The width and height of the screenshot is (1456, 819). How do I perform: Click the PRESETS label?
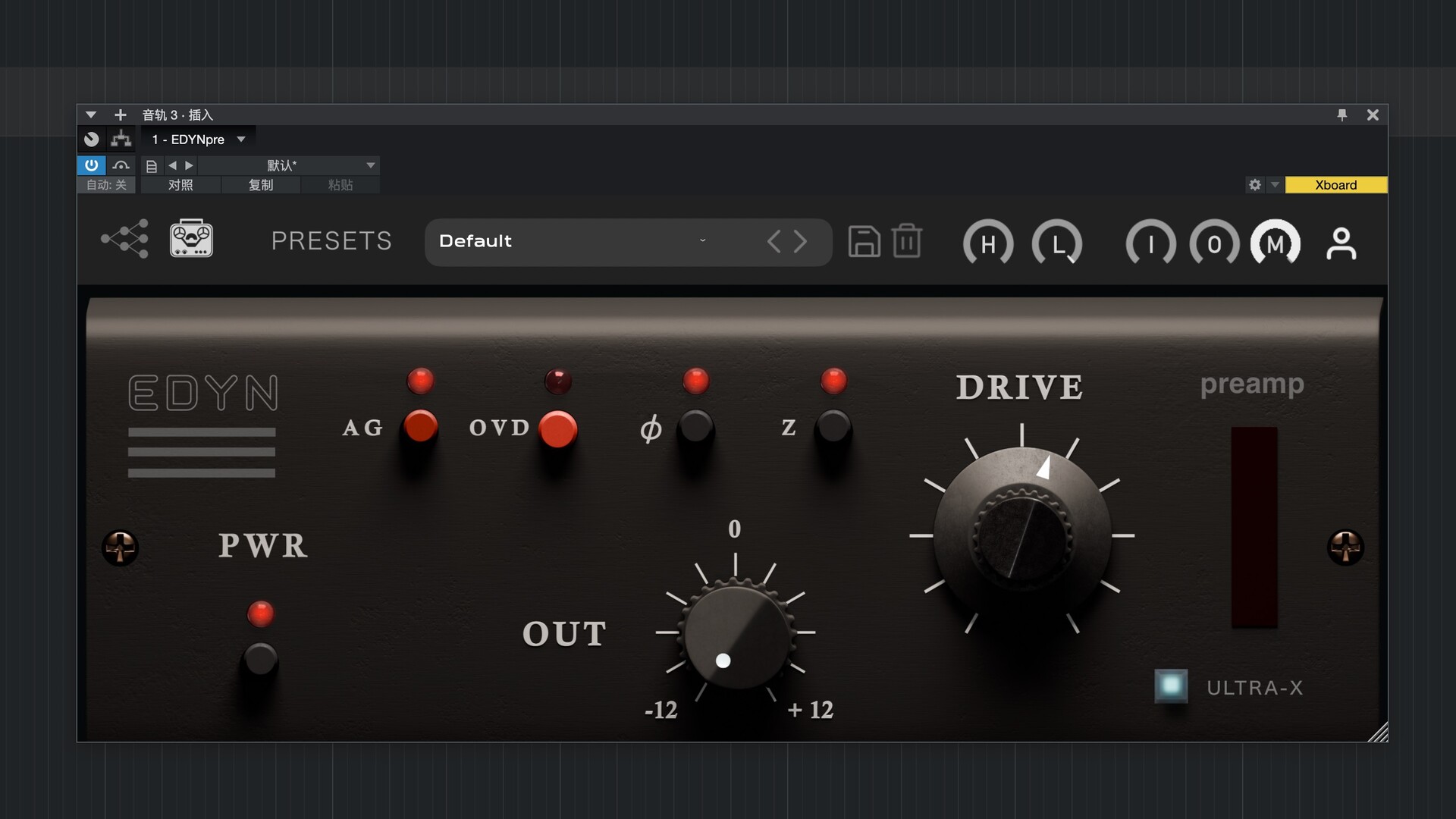(x=331, y=241)
